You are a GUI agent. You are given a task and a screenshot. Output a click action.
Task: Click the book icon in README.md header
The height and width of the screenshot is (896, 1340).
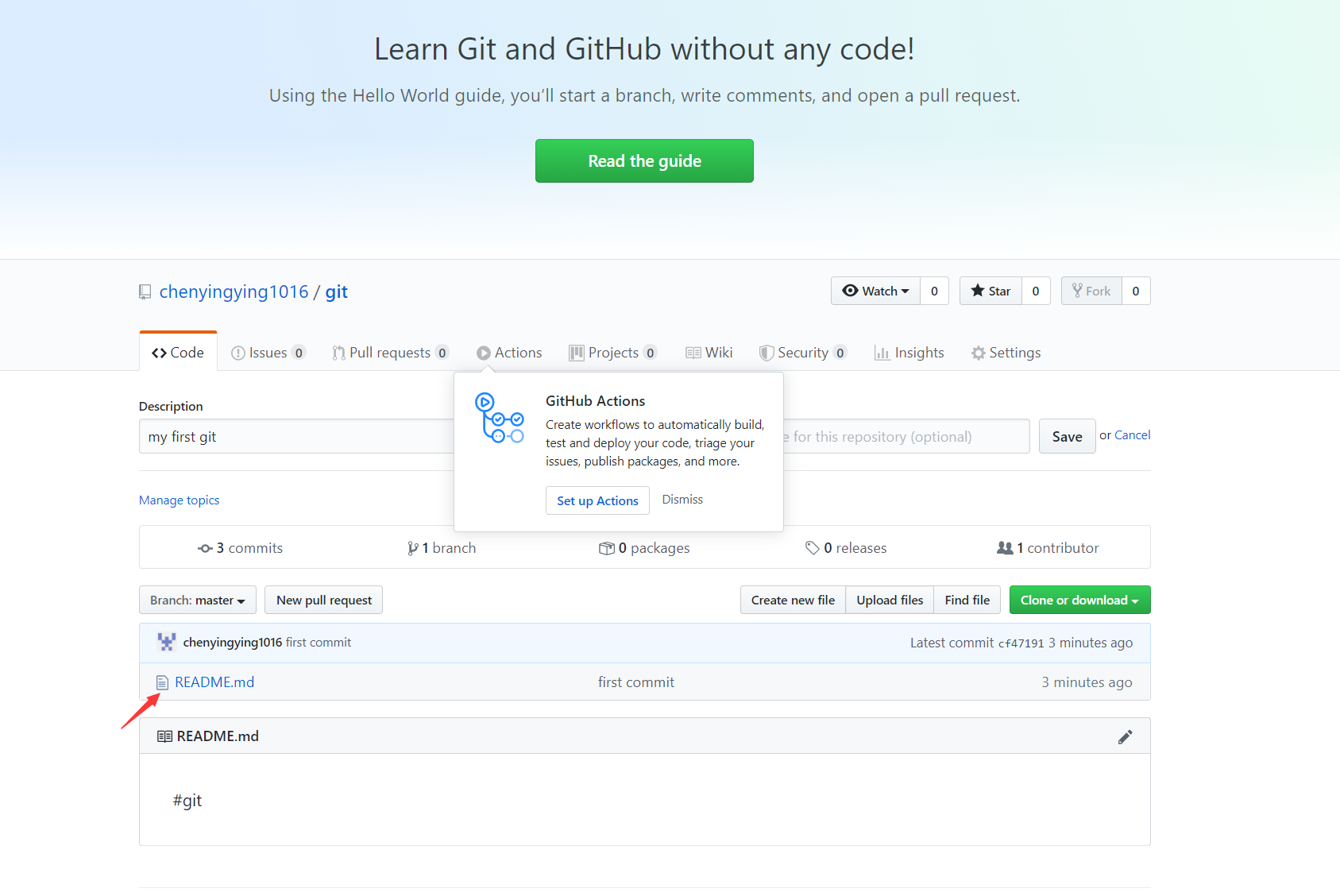tap(164, 736)
